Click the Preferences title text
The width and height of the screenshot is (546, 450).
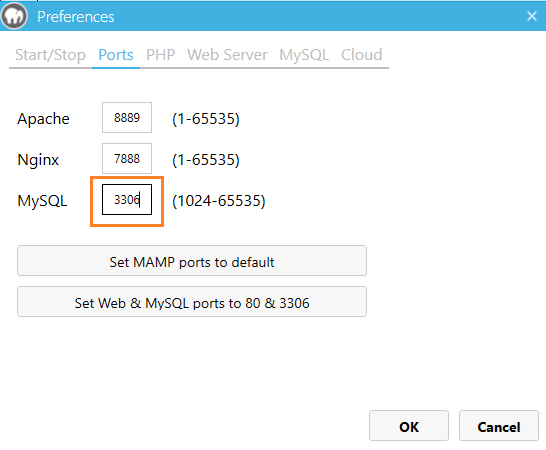point(76,17)
